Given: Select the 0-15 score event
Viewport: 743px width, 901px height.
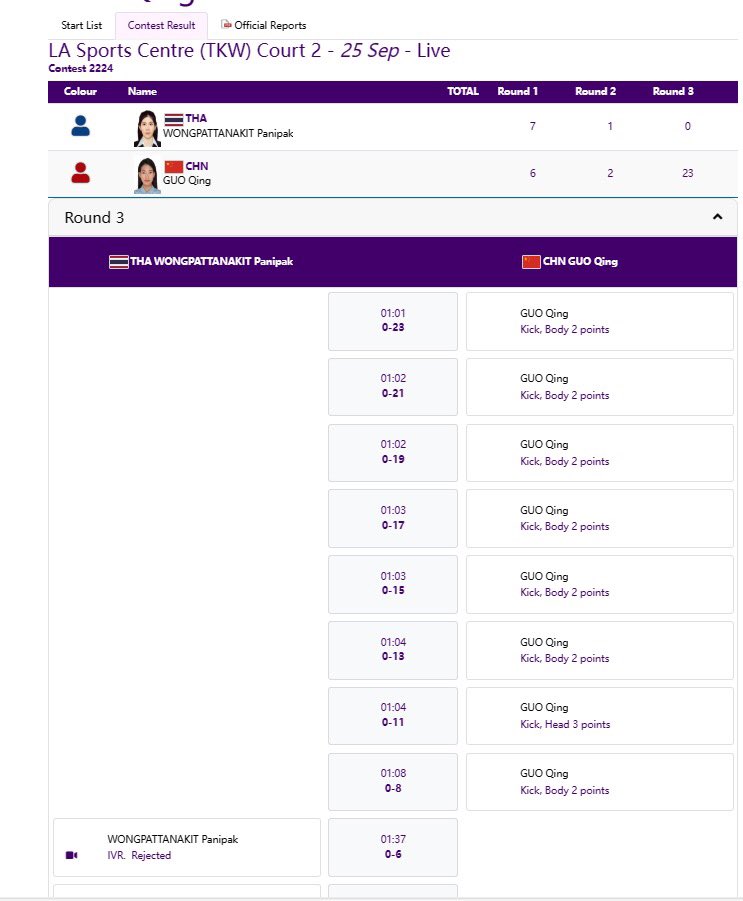Looking at the screenshot, I should coord(393,584).
